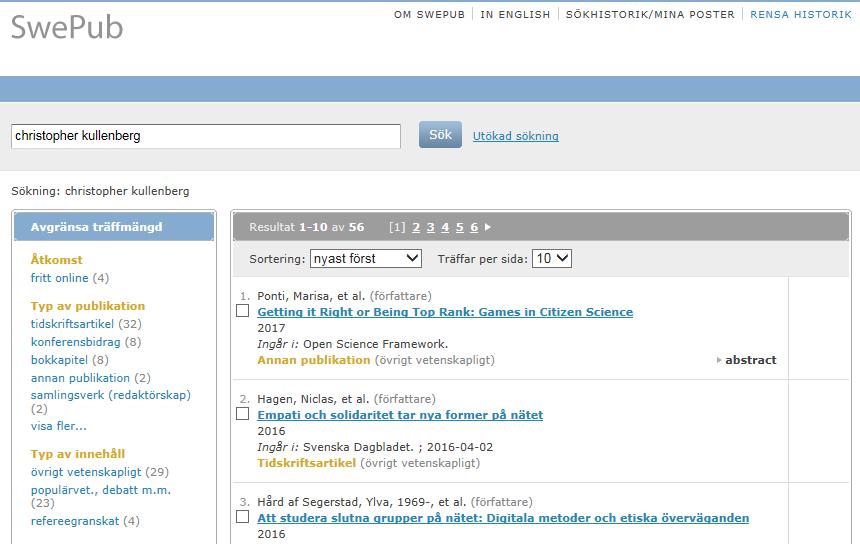Viewport: 860px width, 544px height.
Task: Select text Ponti, Marisa, et al.
Action: tap(311, 296)
